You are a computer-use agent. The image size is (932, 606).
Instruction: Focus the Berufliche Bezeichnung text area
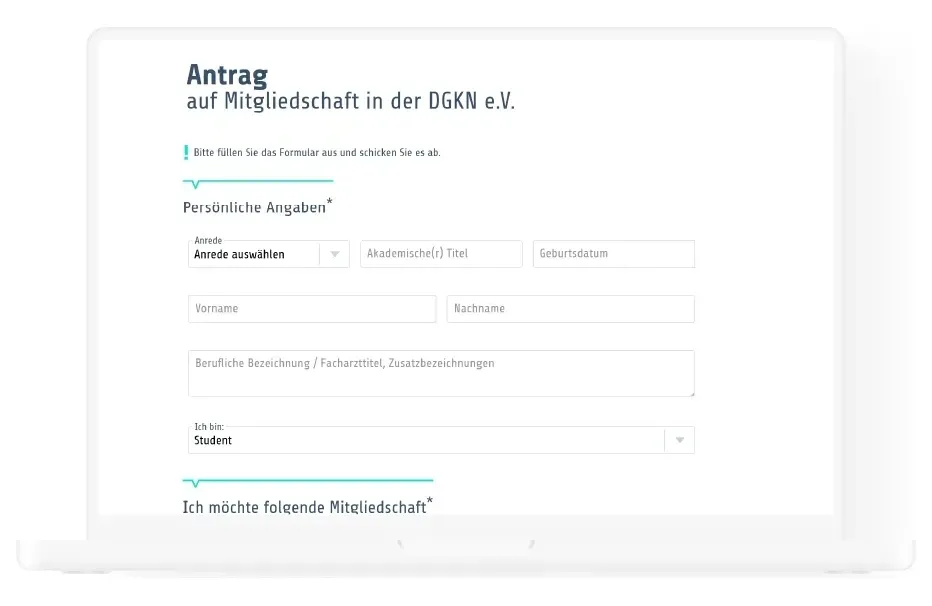coord(441,373)
